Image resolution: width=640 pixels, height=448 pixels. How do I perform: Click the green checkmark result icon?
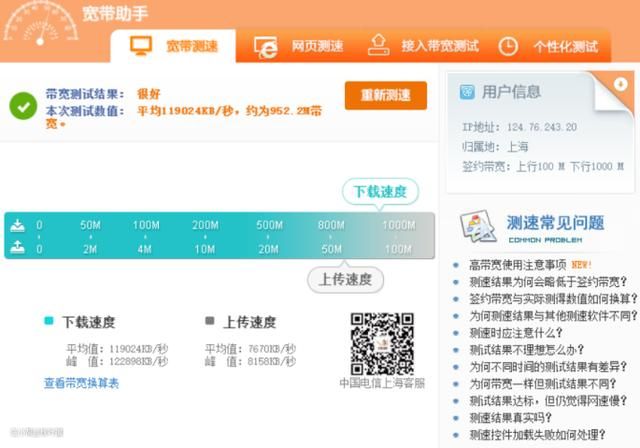tap(23, 105)
